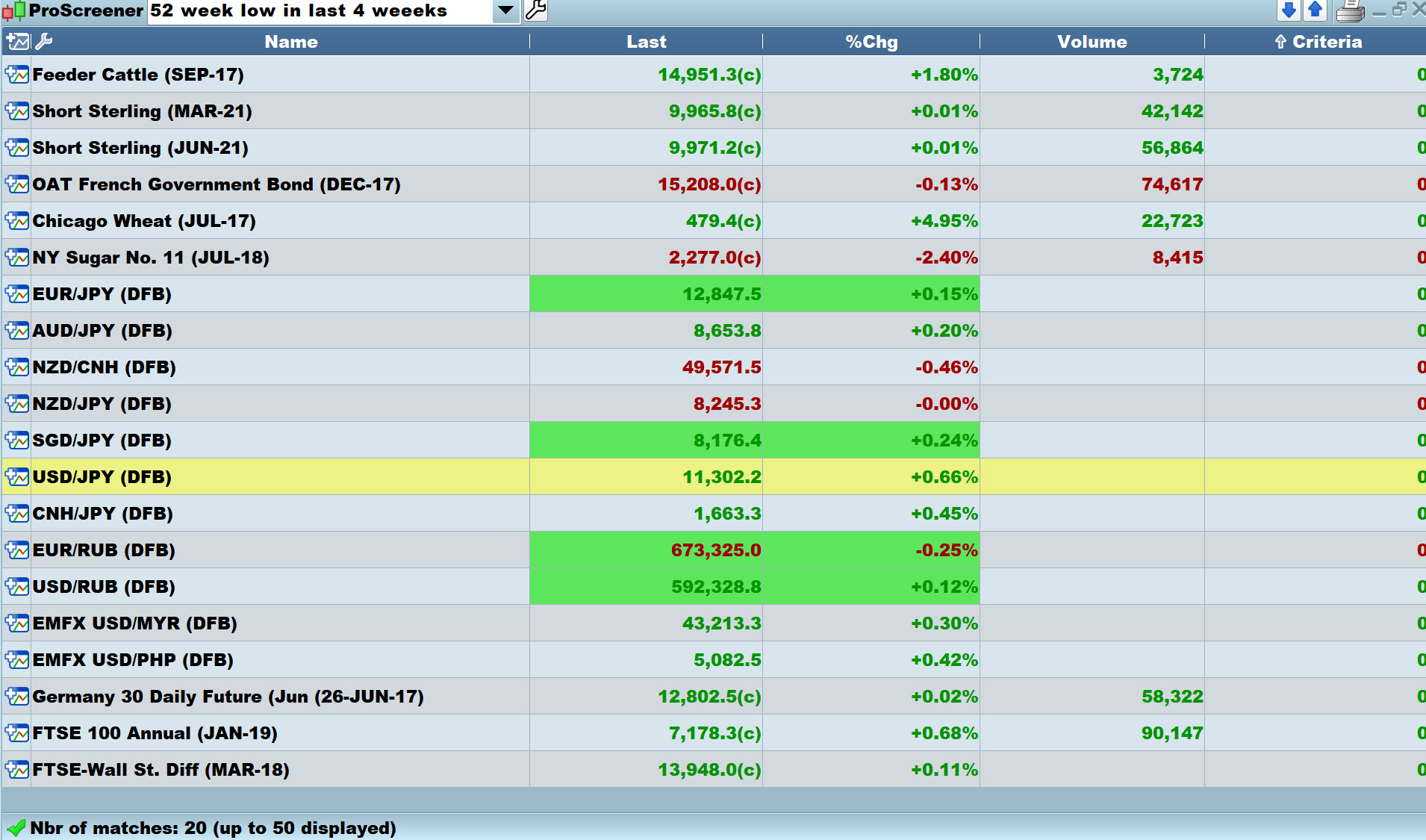Screen dimensions: 1426x840
Task: Click the blue up arrow button
Action: click(x=1316, y=10)
